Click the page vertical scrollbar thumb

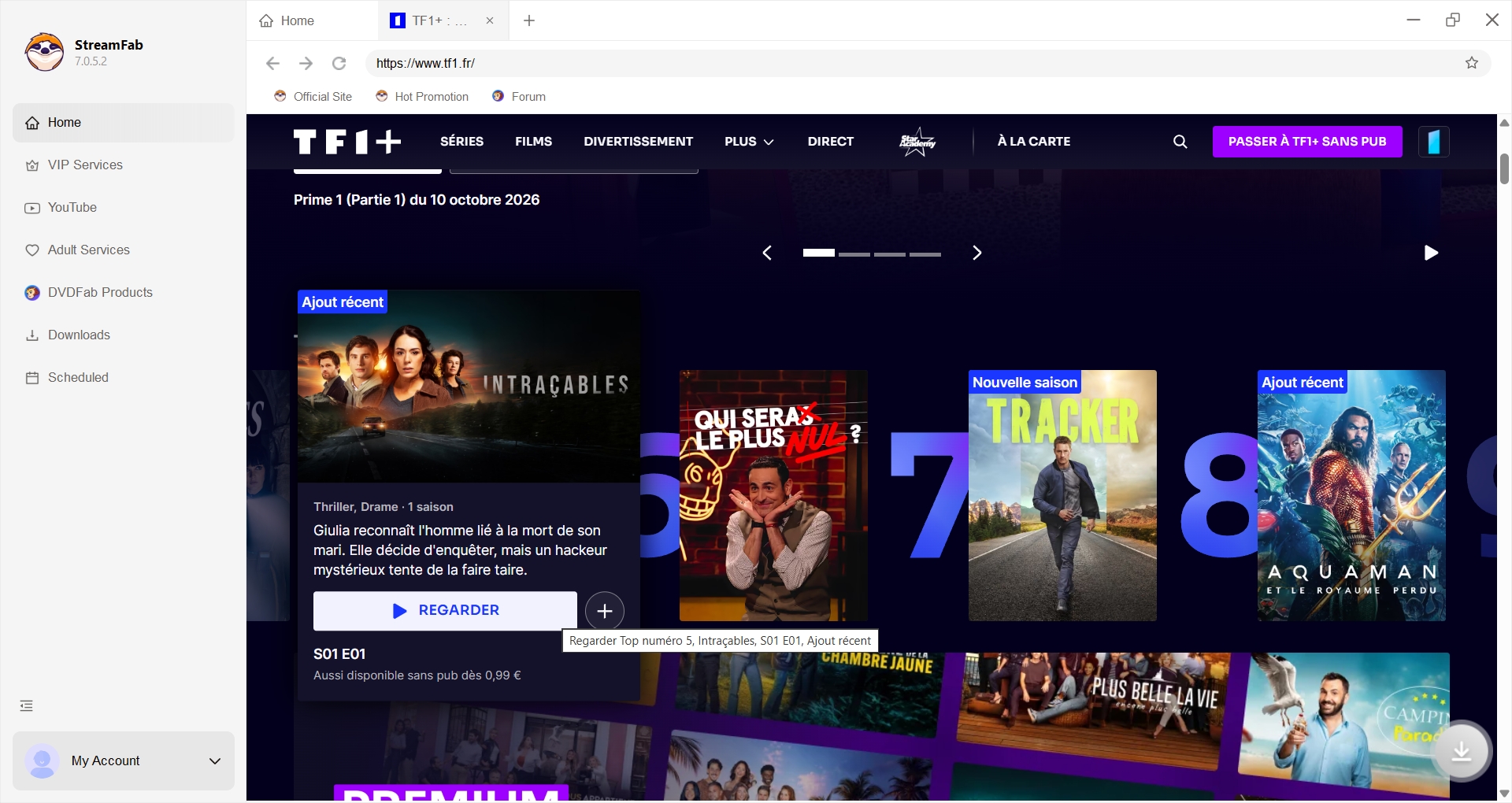1504,168
